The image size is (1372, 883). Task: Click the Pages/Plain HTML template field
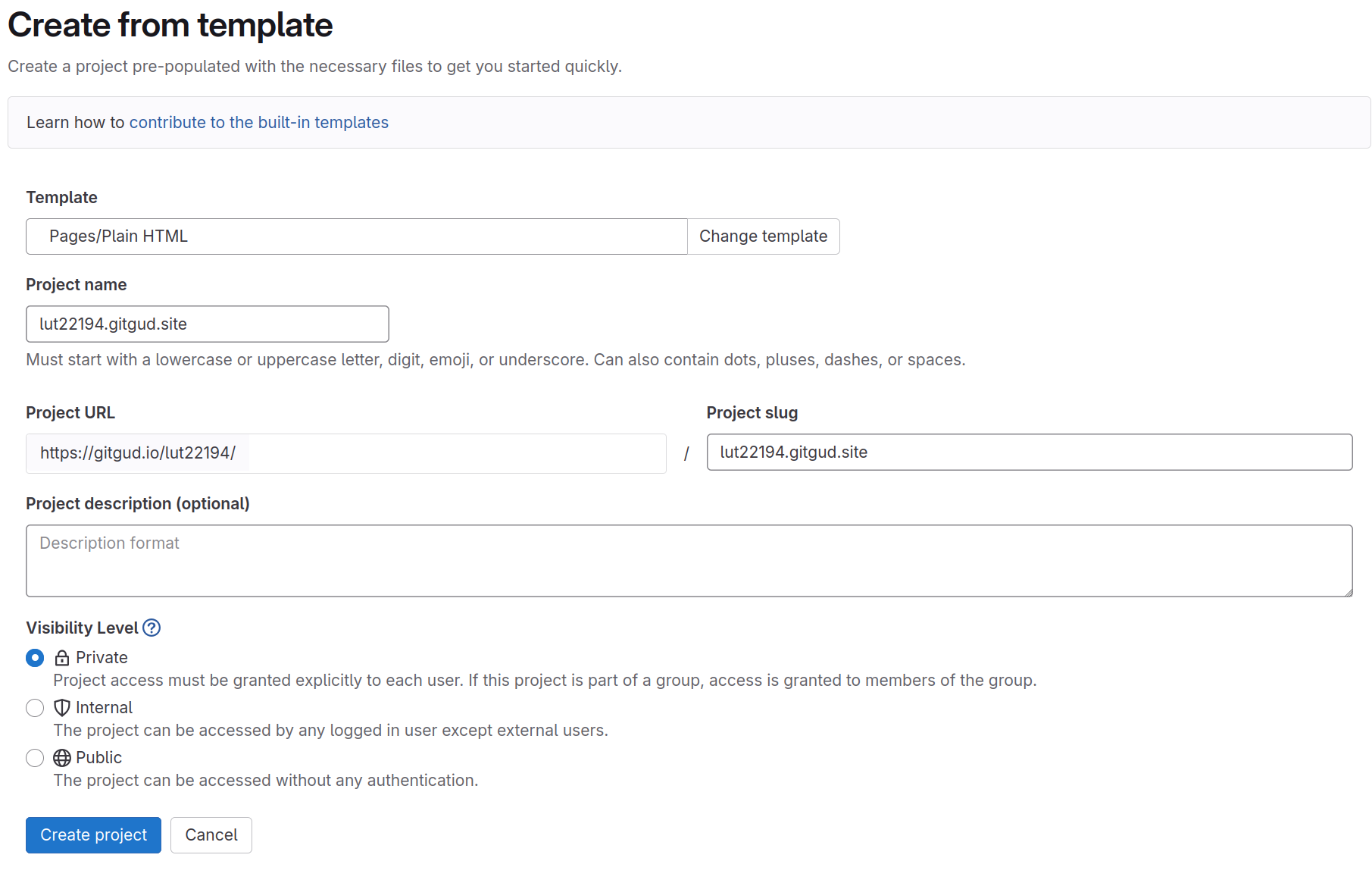356,236
